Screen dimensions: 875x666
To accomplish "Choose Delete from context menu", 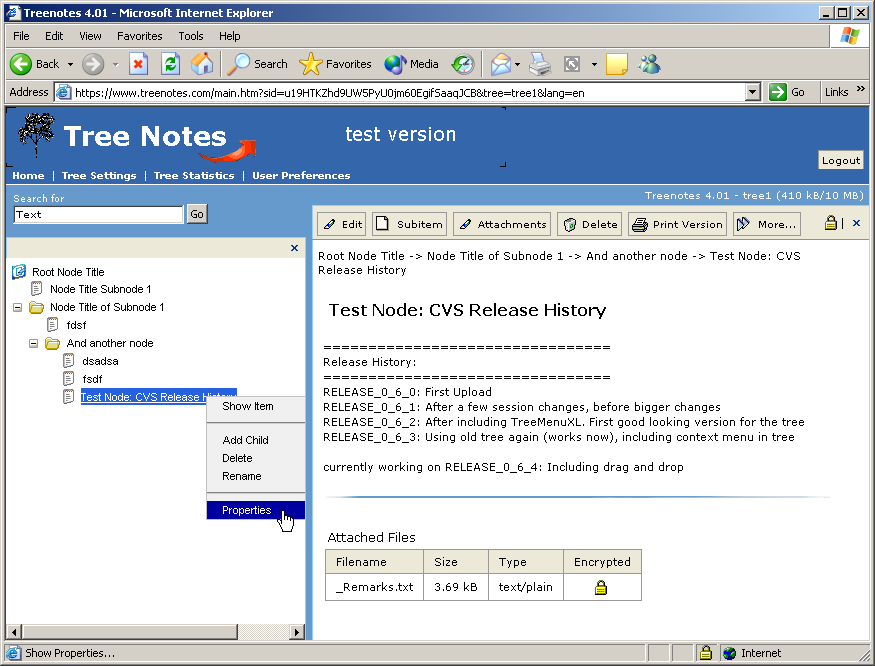I will coord(237,458).
